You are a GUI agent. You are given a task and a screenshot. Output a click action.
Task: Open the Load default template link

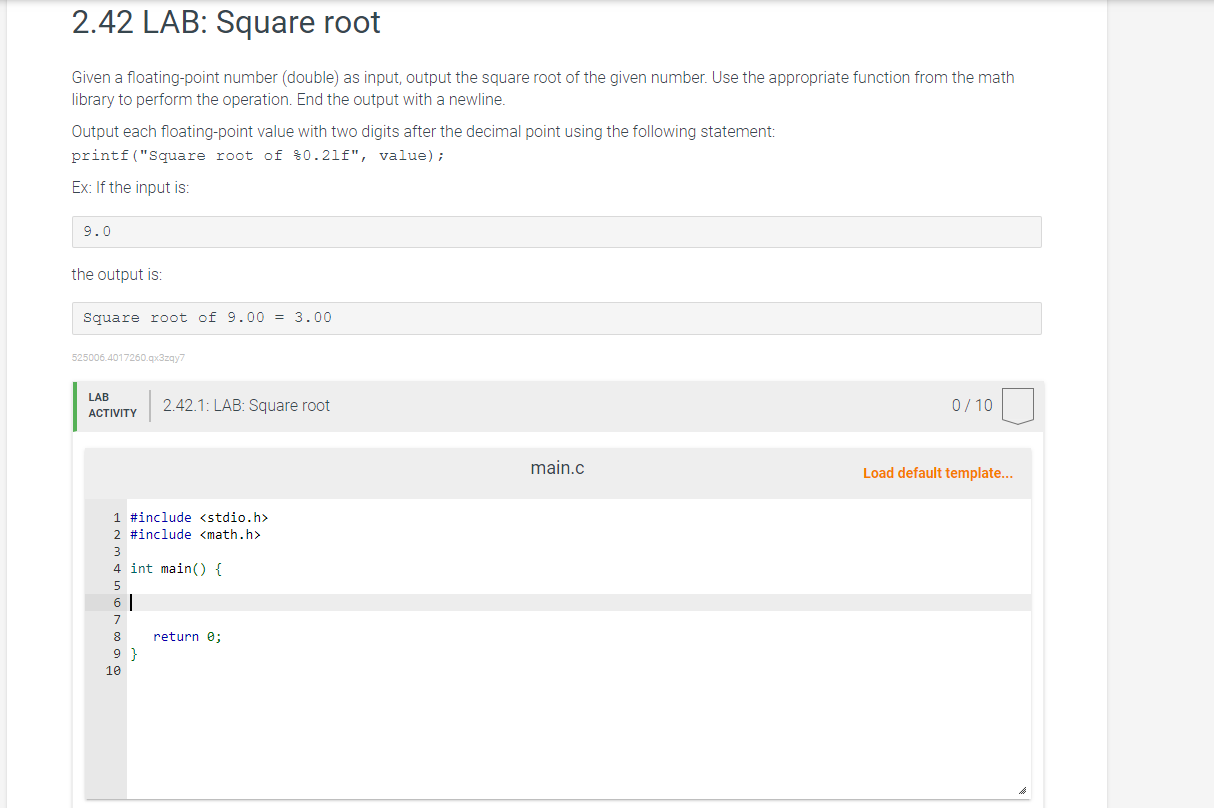coord(937,472)
